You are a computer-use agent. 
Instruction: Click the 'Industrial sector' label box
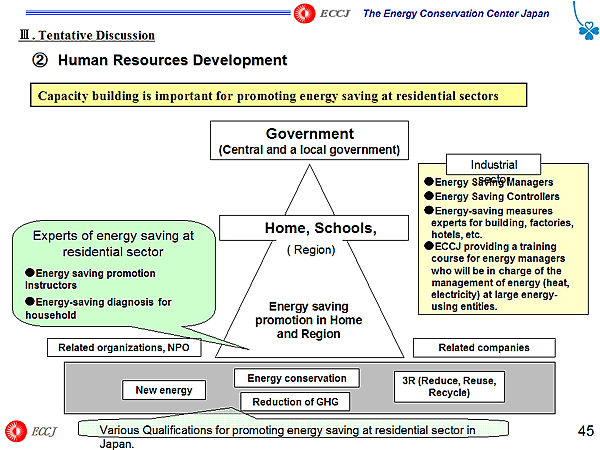pyautogui.click(x=494, y=165)
